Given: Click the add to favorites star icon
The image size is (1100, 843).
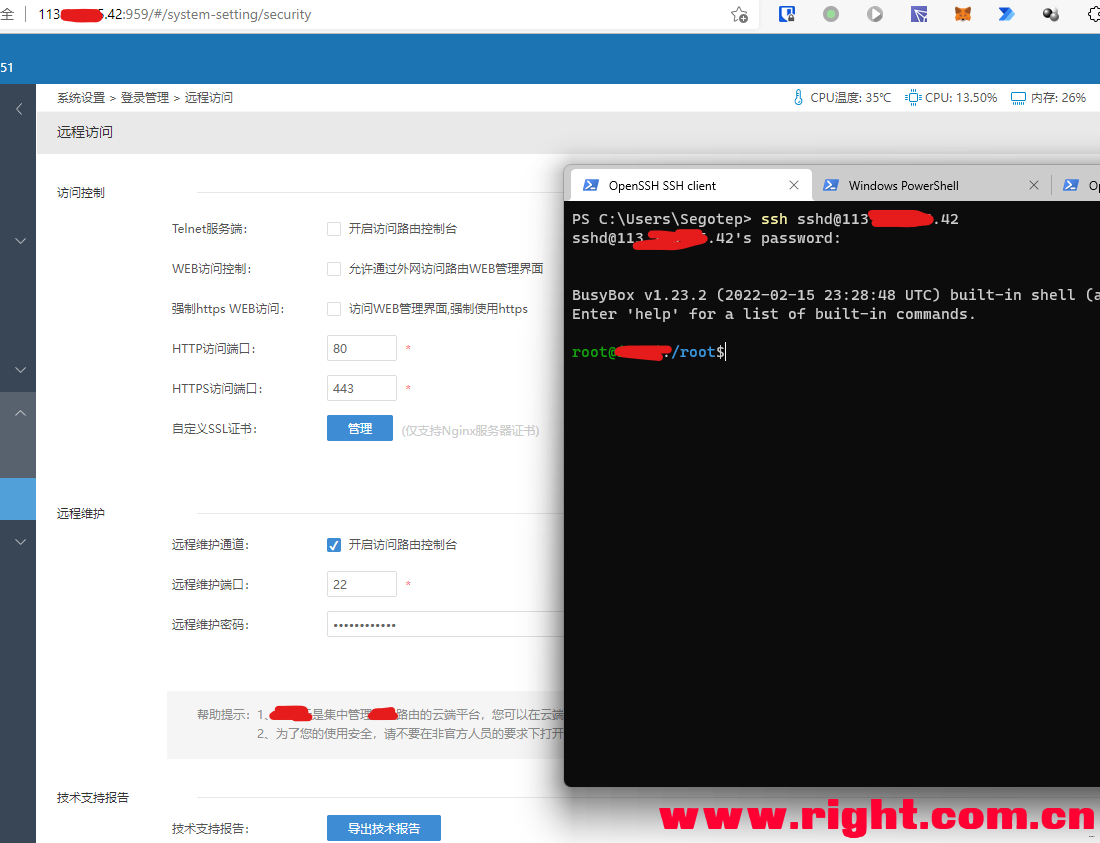Looking at the screenshot, I should tap(739, 15).
